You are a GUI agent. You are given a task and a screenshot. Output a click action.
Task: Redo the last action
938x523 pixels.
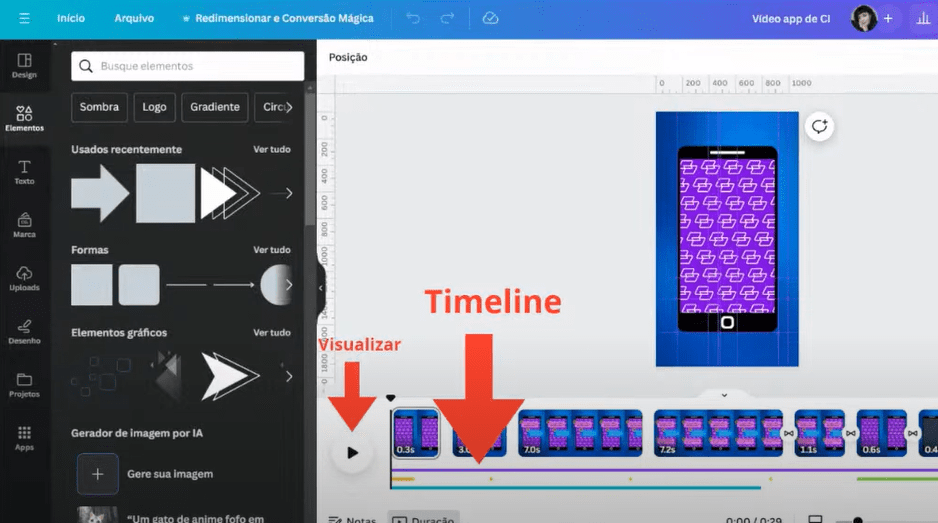tap(447, 19)
